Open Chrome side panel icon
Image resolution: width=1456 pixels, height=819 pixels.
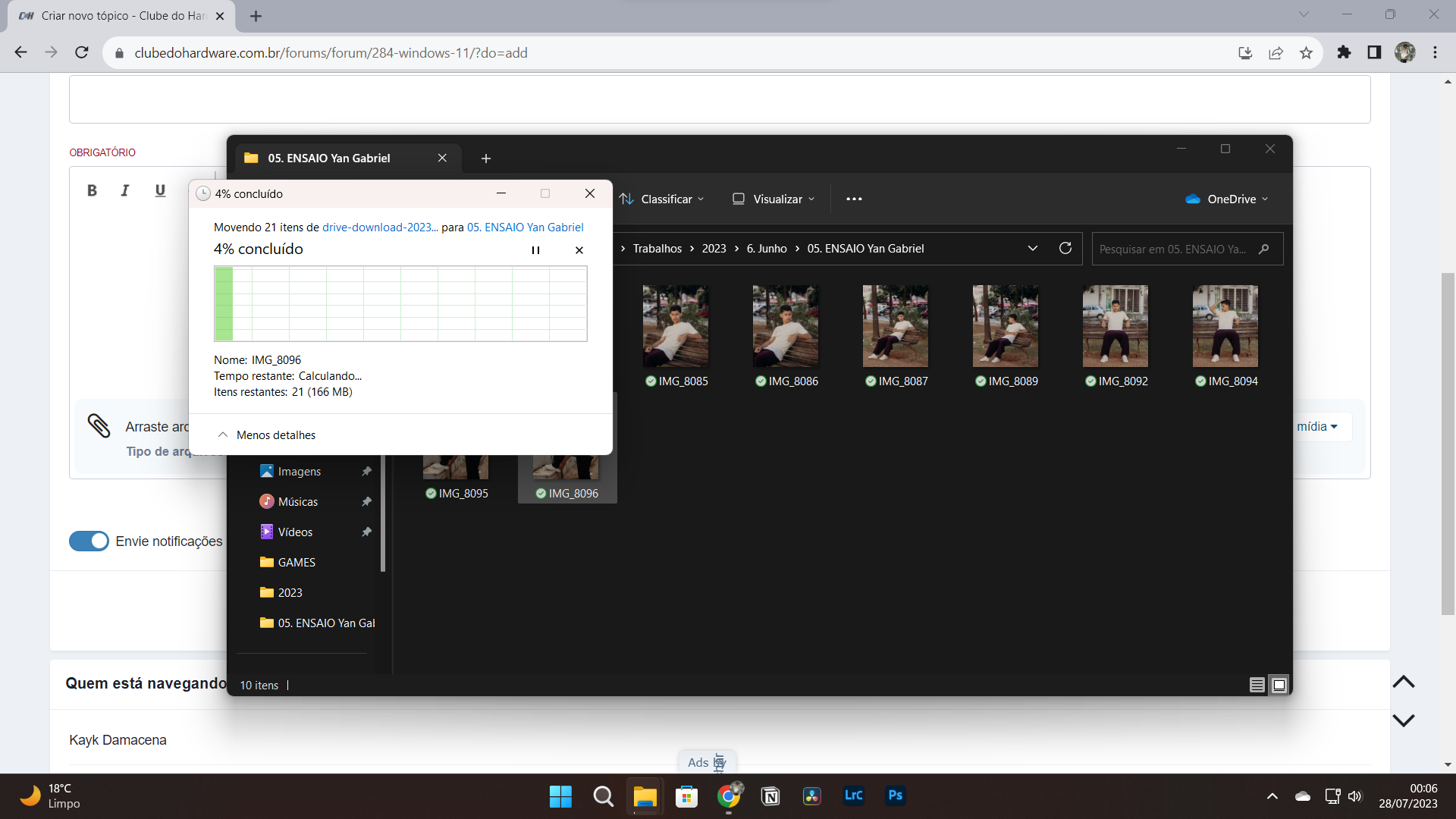click(1374, 53)
